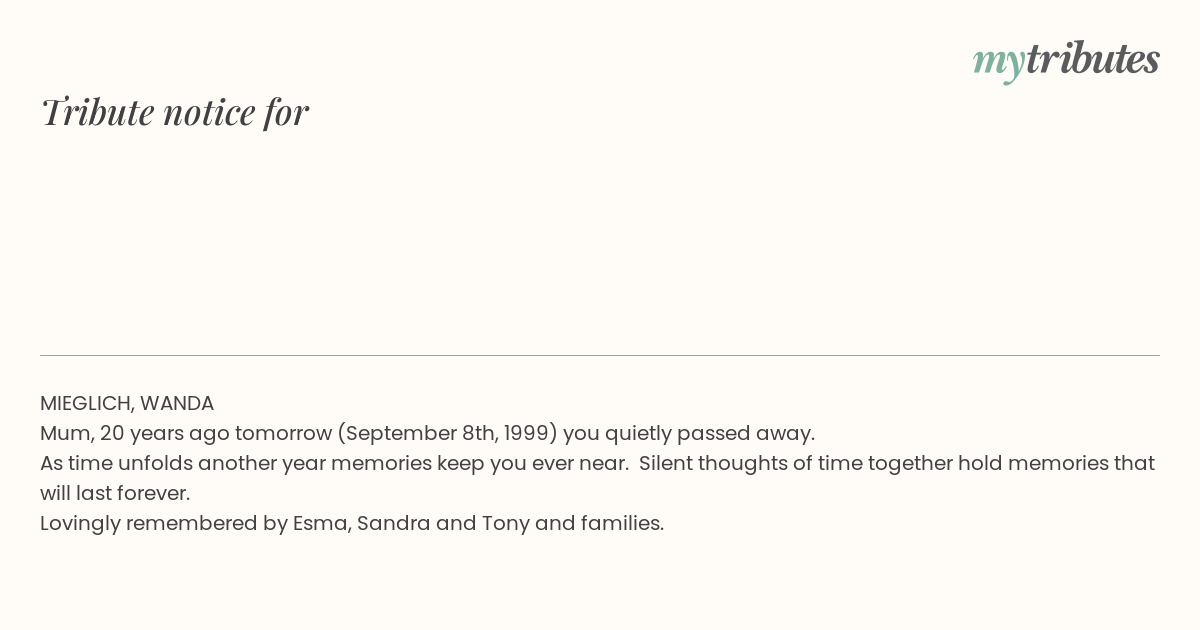Image resolution: width=1200 pixels, height=630 pixels.
Task: Click the text "you quietly passed away"
Action: pyautogui.click(x=687, y=433)
